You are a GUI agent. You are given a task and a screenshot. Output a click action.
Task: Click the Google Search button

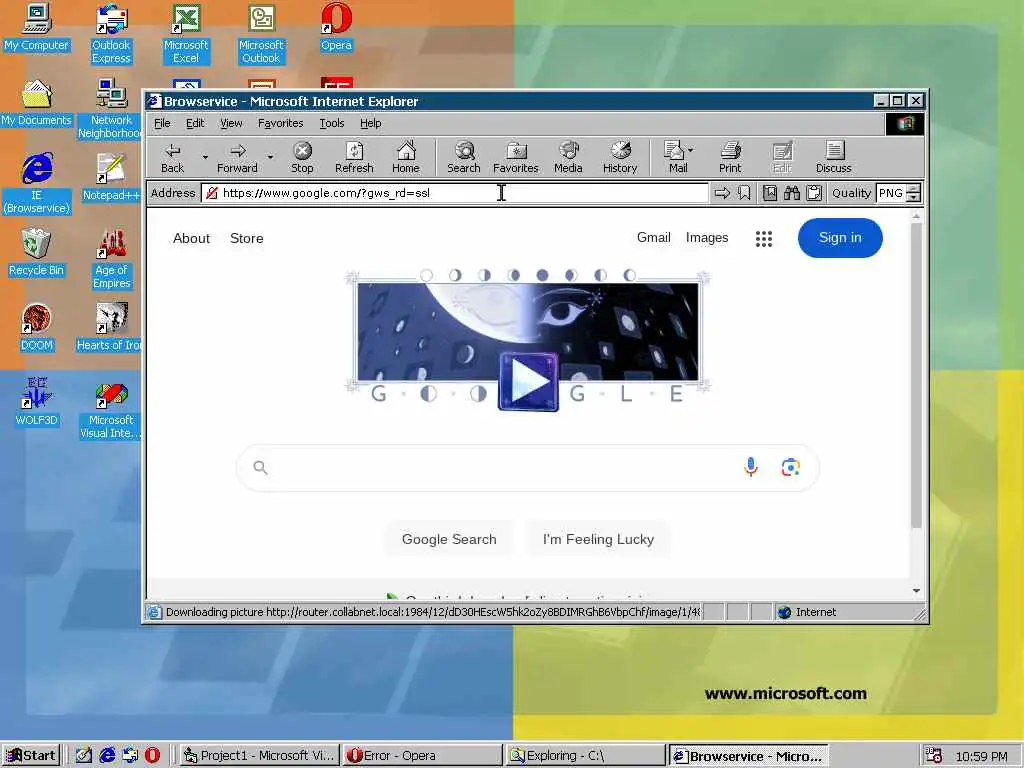(x=449, y=539)
